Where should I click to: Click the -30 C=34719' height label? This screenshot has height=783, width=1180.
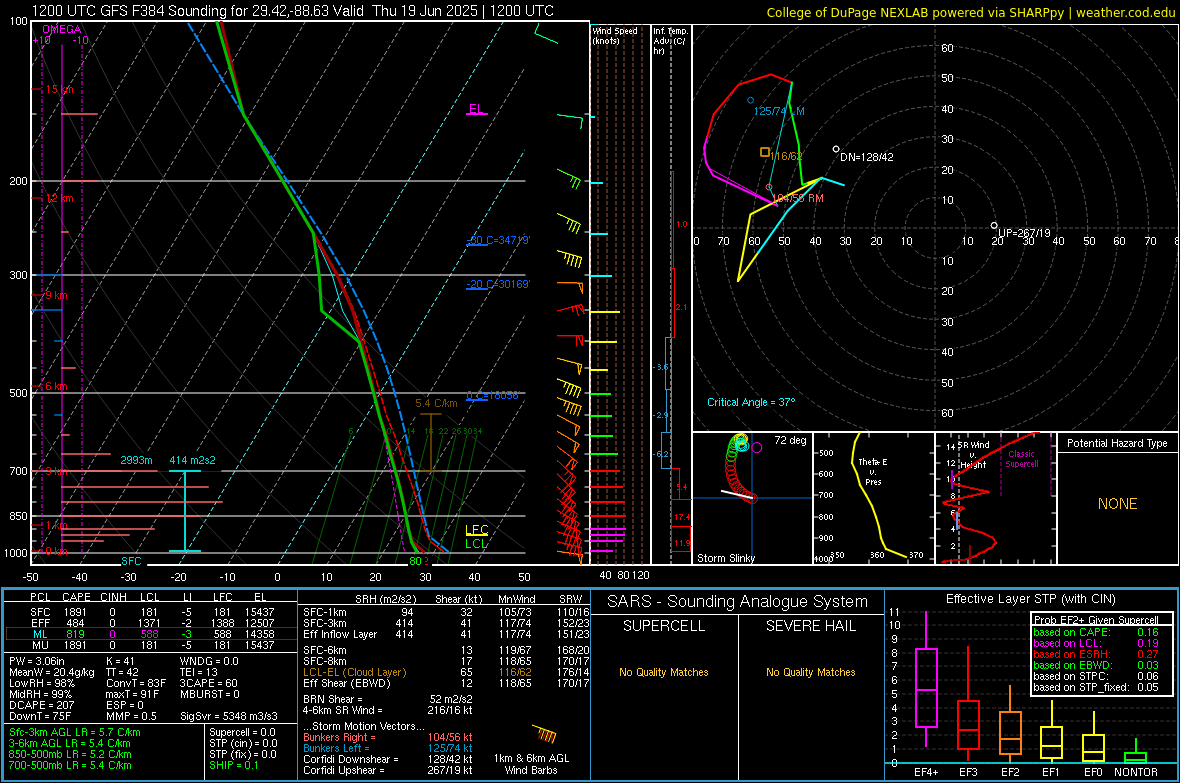point(499,240)
